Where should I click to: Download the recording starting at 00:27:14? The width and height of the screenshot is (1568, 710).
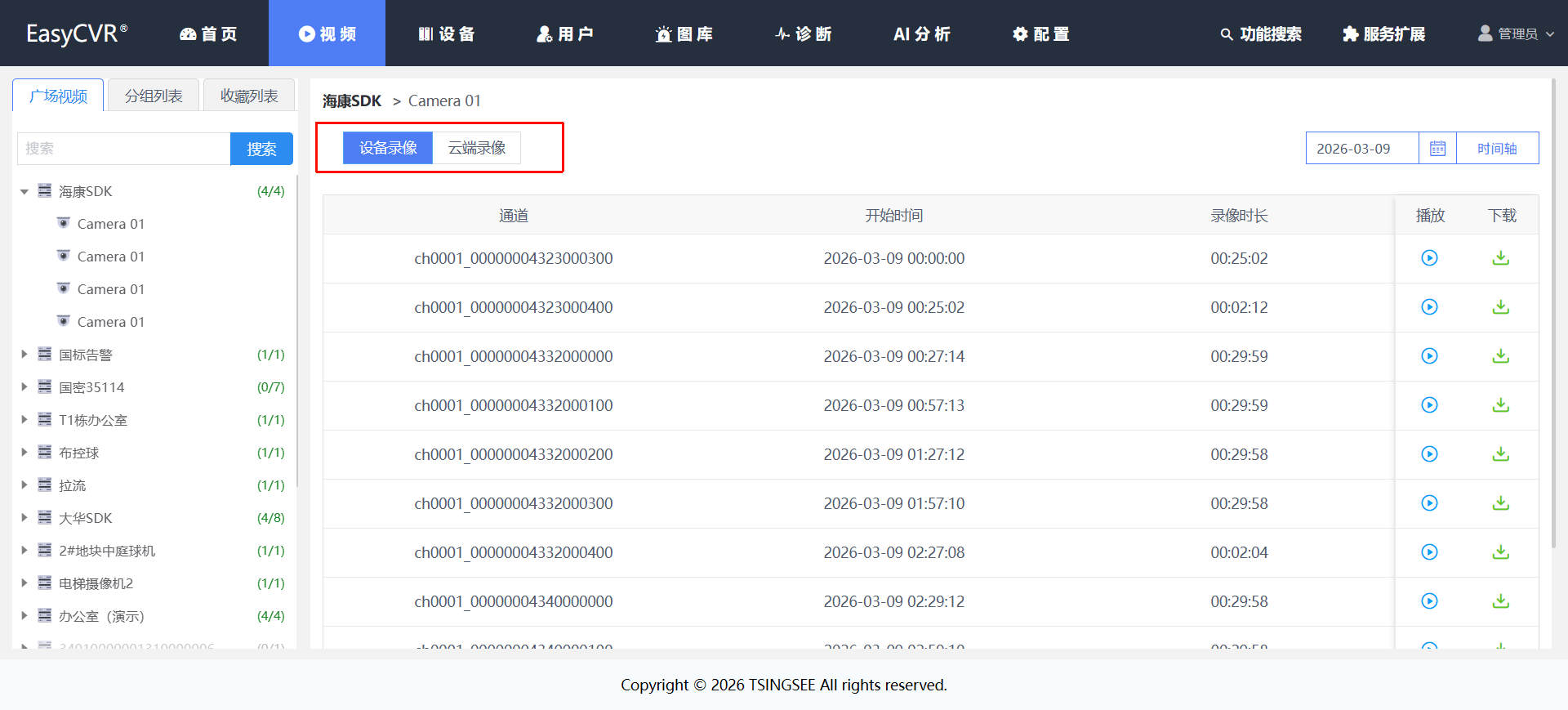pos(1500,356)
